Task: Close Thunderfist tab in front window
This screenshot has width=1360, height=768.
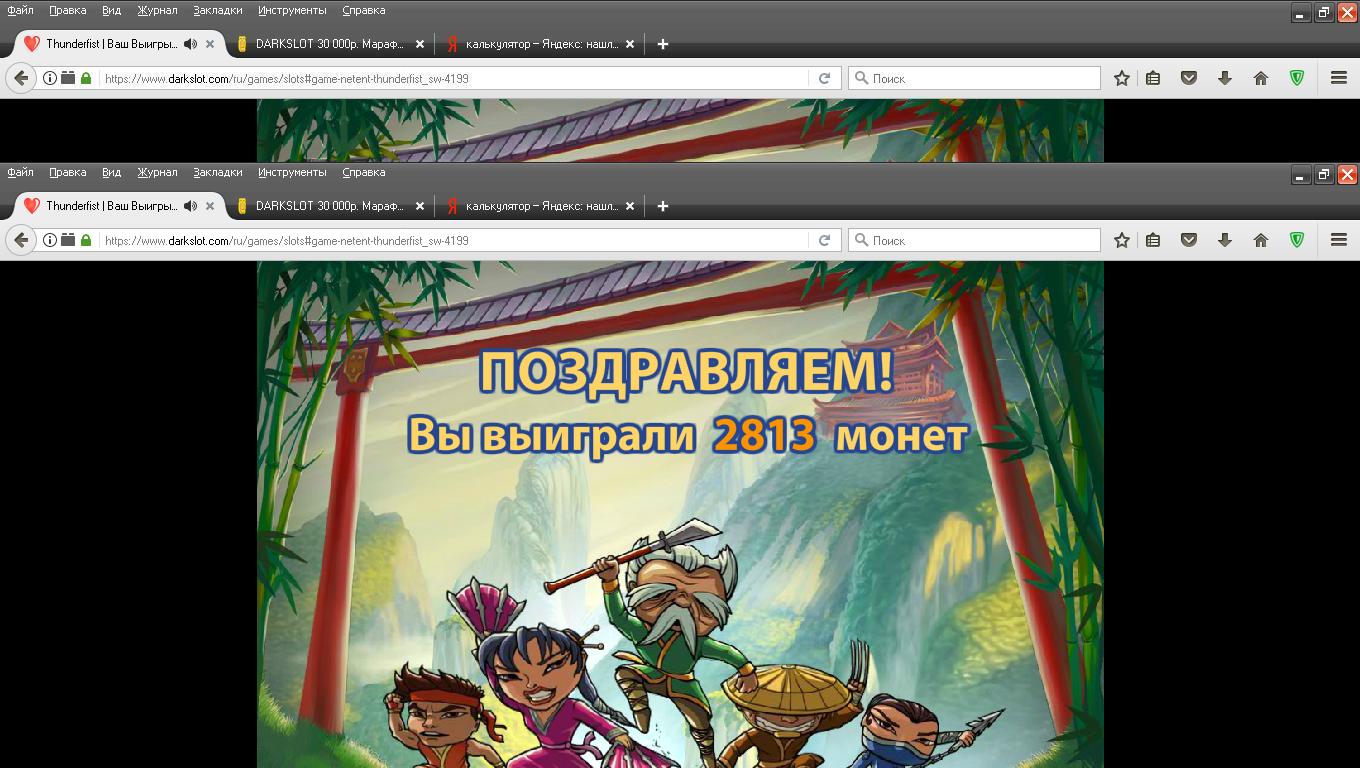Action: 210,206
